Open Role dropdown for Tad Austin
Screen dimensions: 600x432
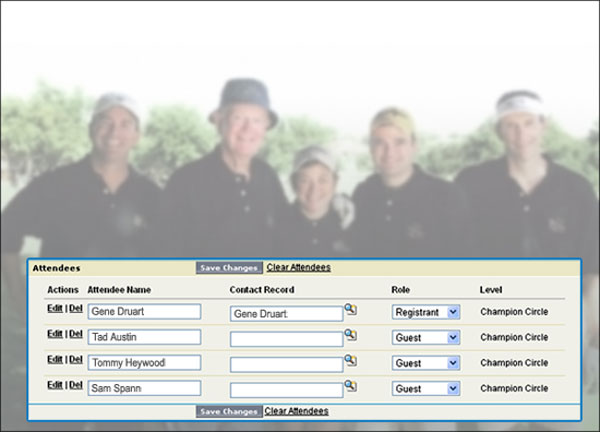(426, 337)
